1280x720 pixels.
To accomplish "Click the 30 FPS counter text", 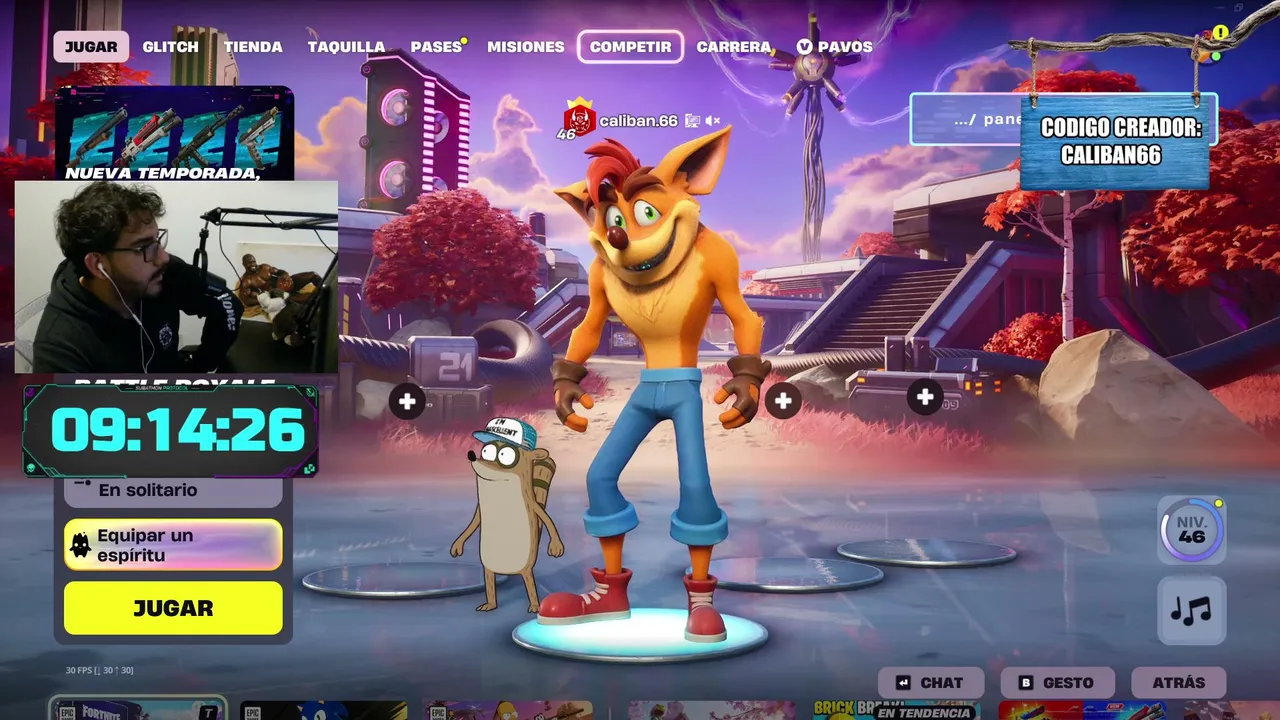I will pyautogui.click(x=99, y=670).
